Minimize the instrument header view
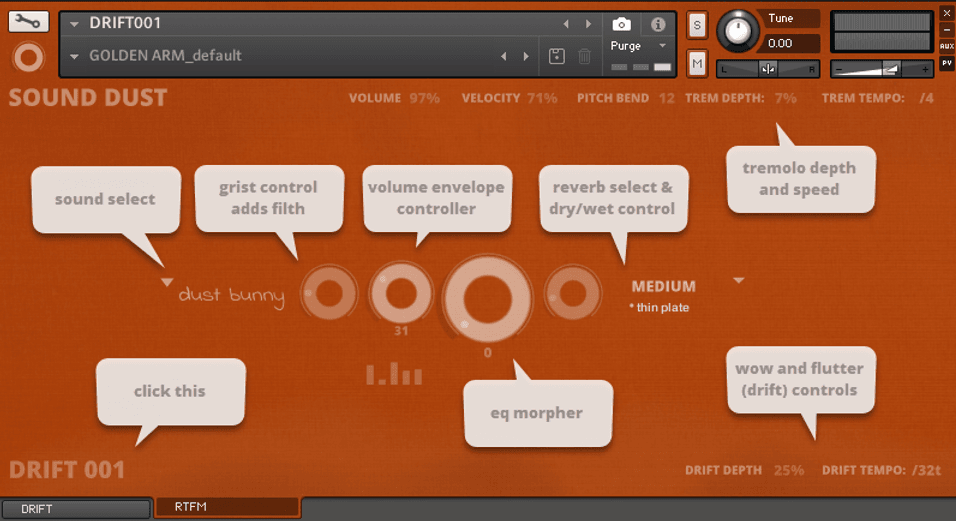The height and width of the screenshot is (521, 956). [x=946, y=29]
